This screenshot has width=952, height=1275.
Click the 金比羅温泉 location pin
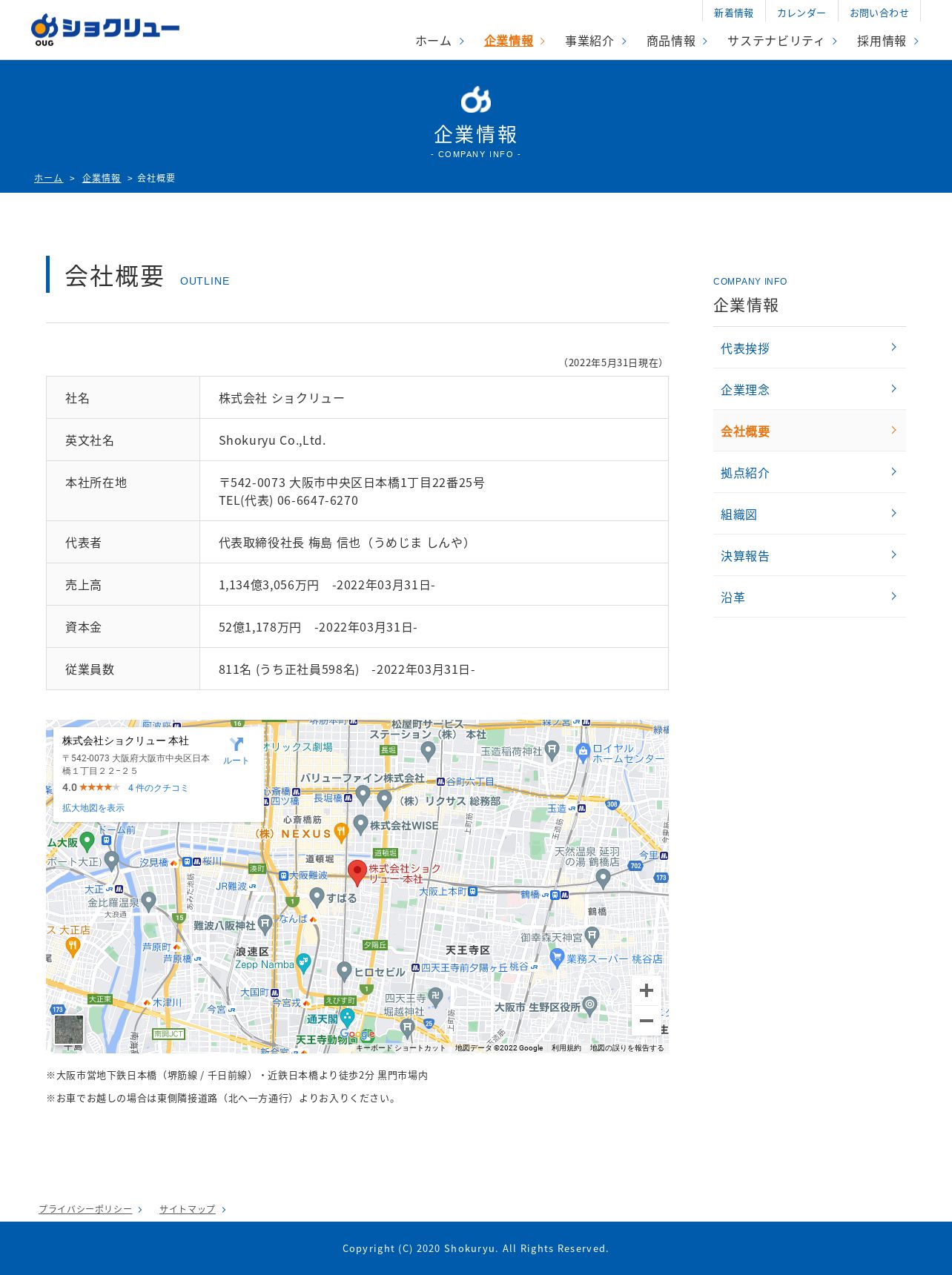(148, 901)
